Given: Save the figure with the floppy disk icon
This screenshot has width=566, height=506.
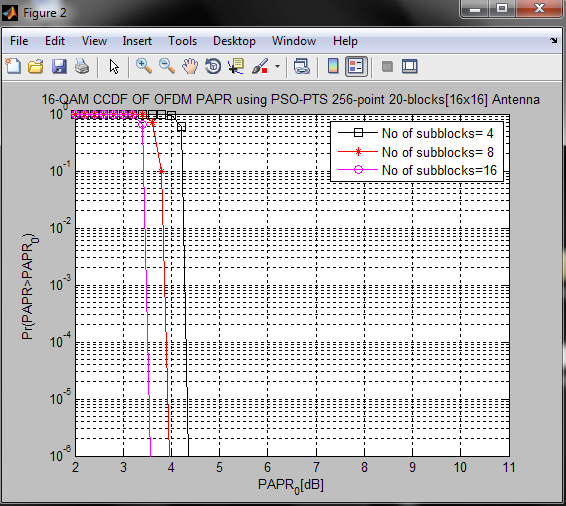Looking at the screenshot, I should [x=59, y=67].
